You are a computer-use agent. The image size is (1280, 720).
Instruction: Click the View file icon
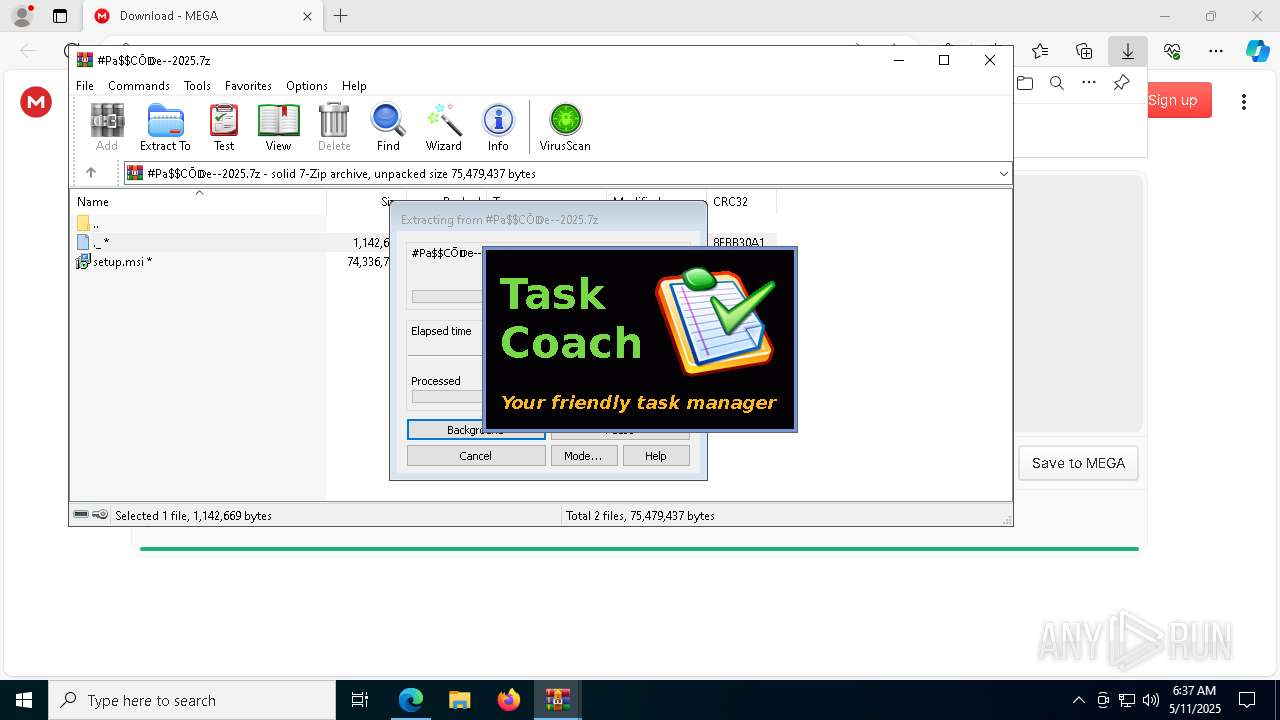pos(278,127)
